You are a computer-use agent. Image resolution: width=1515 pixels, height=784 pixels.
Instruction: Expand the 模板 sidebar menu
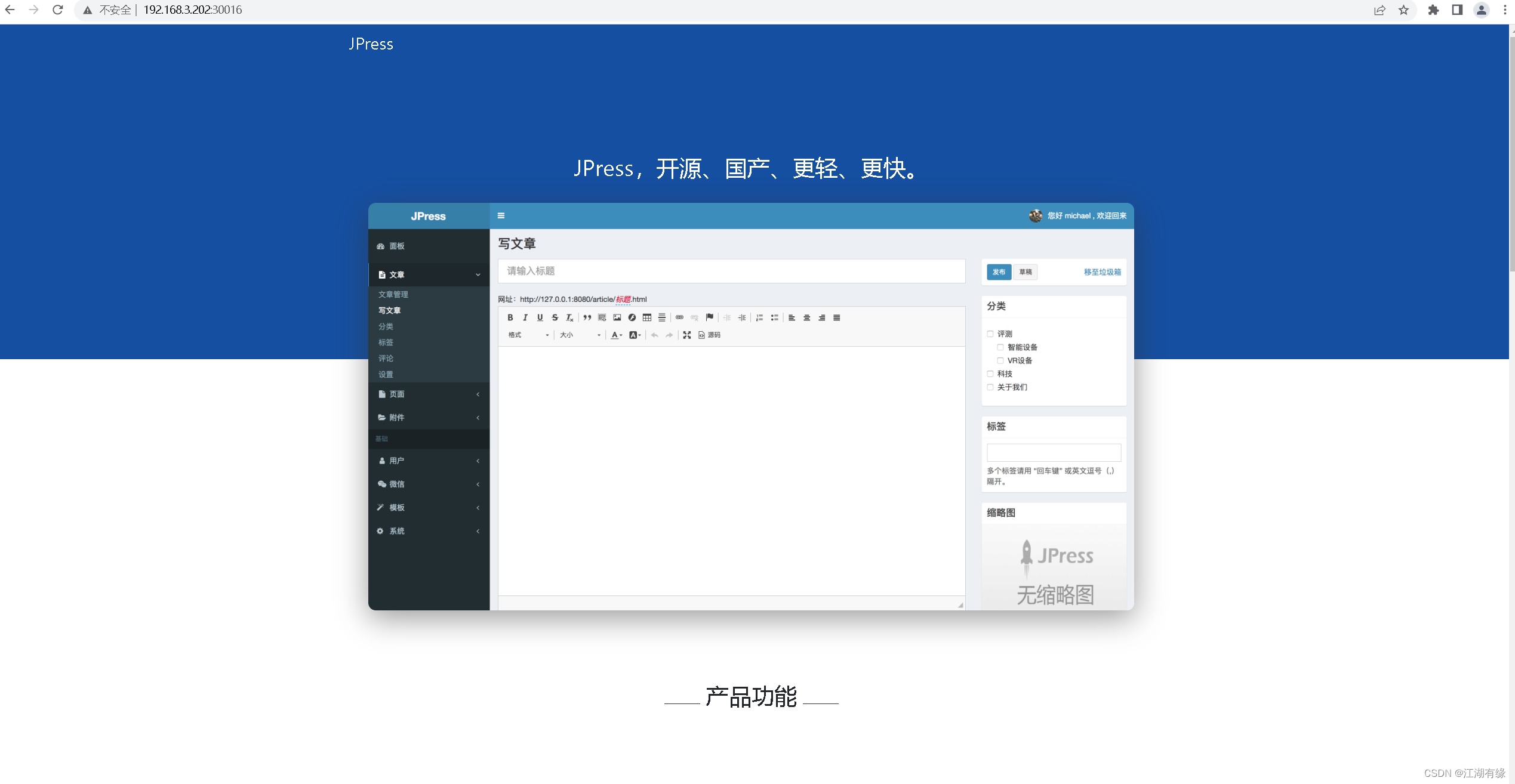429,507
